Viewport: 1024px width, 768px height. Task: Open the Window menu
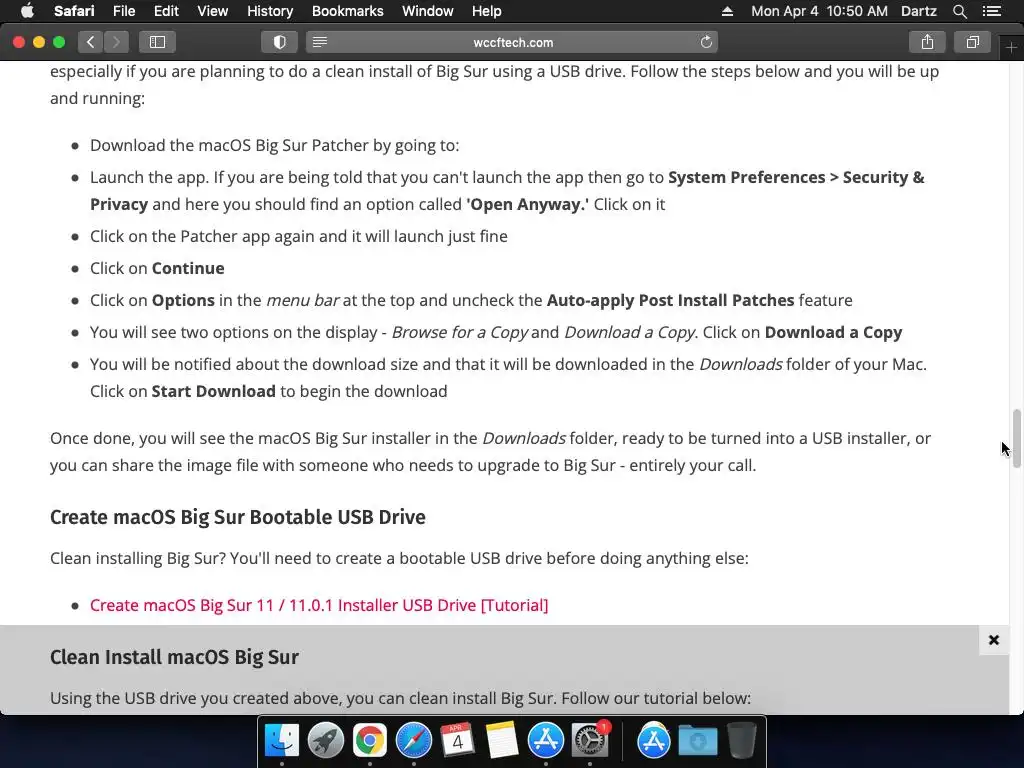tap(427, 11)
